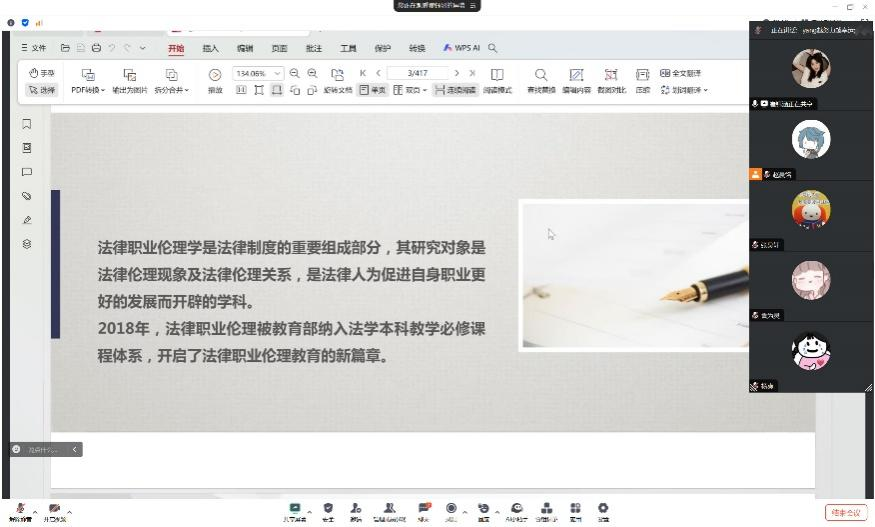Open the attachments paperclip sidebar icon

click(27, 196)
